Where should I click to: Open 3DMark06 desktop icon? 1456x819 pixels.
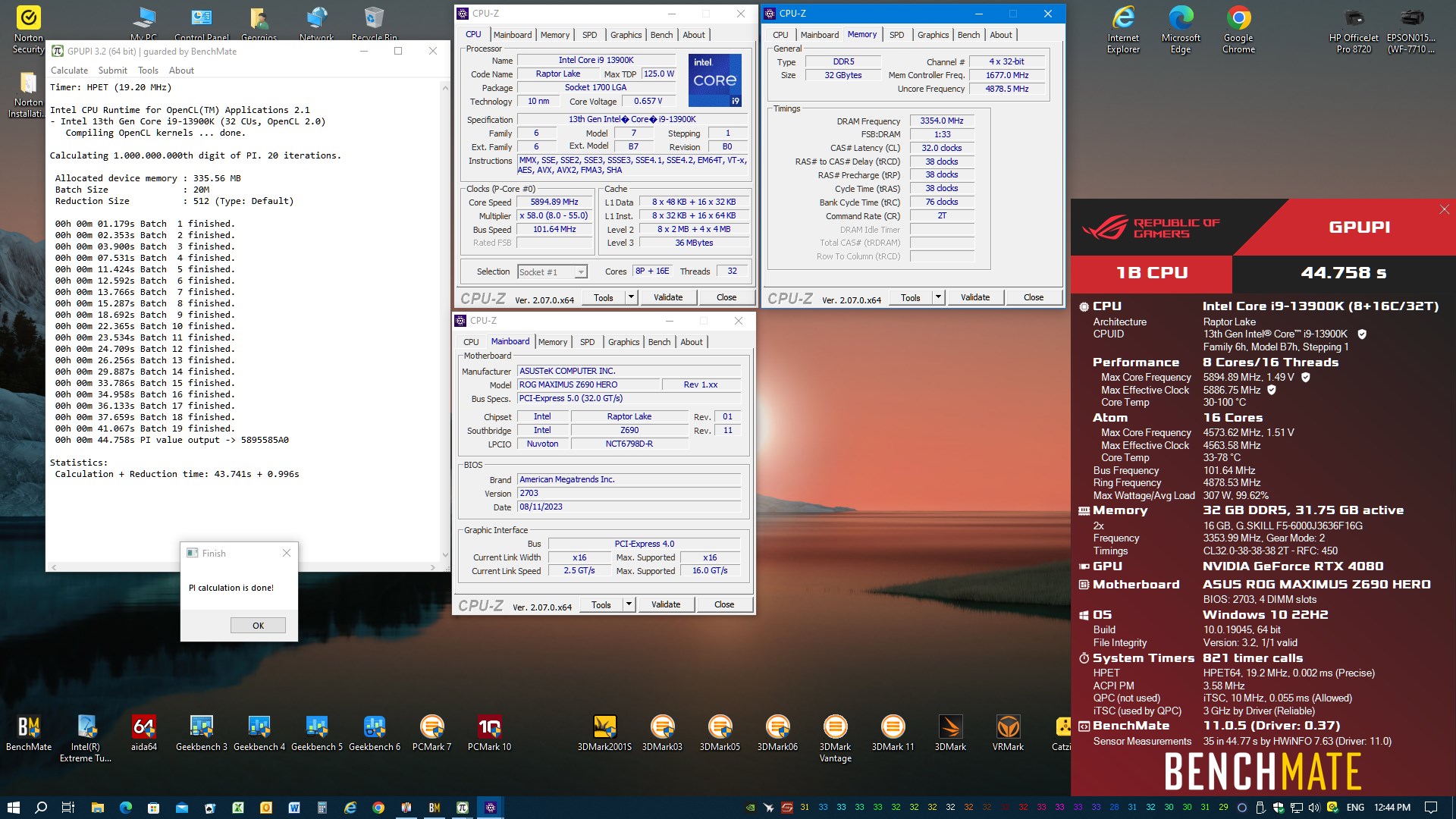point(777,733)
